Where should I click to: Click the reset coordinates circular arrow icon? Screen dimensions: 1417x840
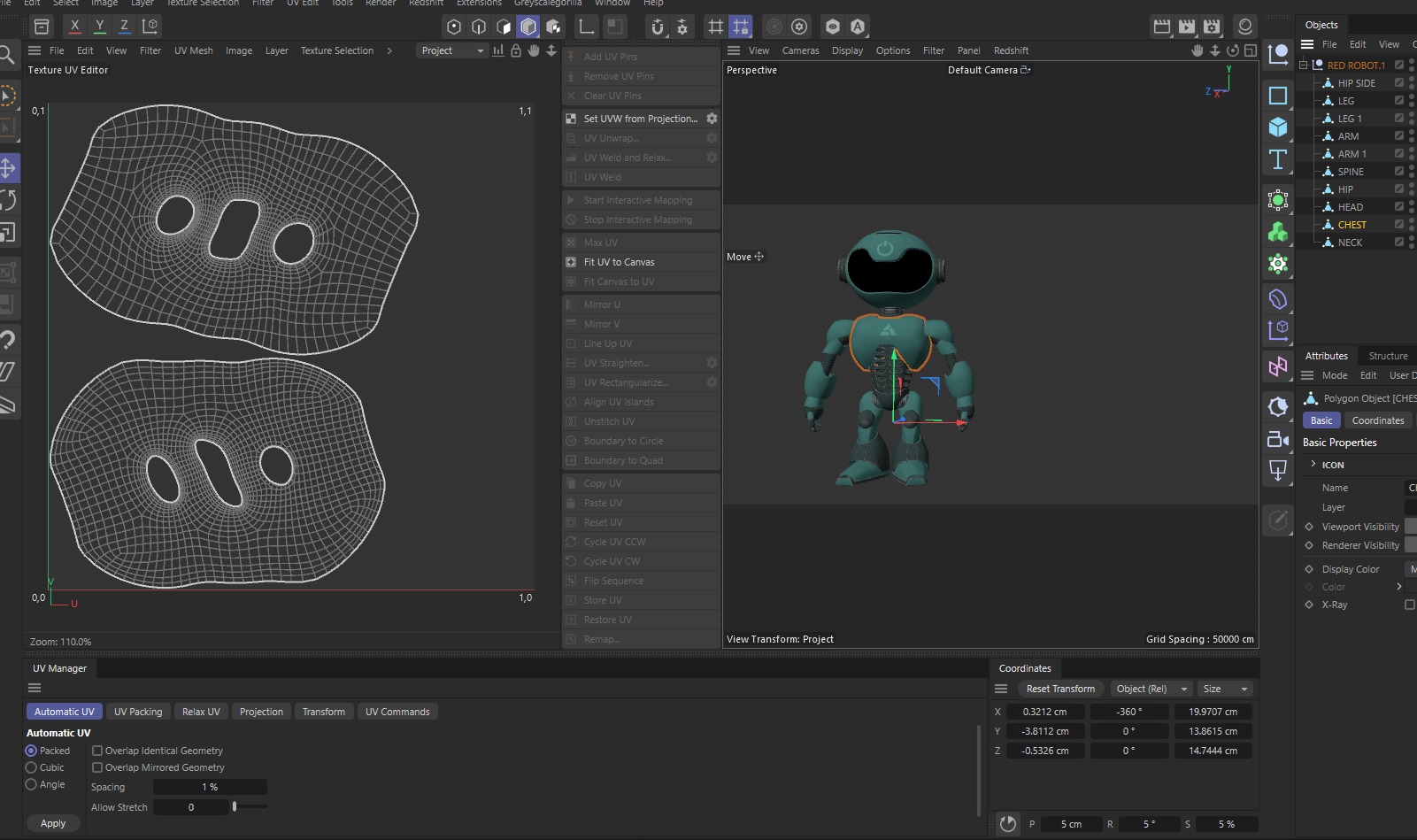point(1008,824)
